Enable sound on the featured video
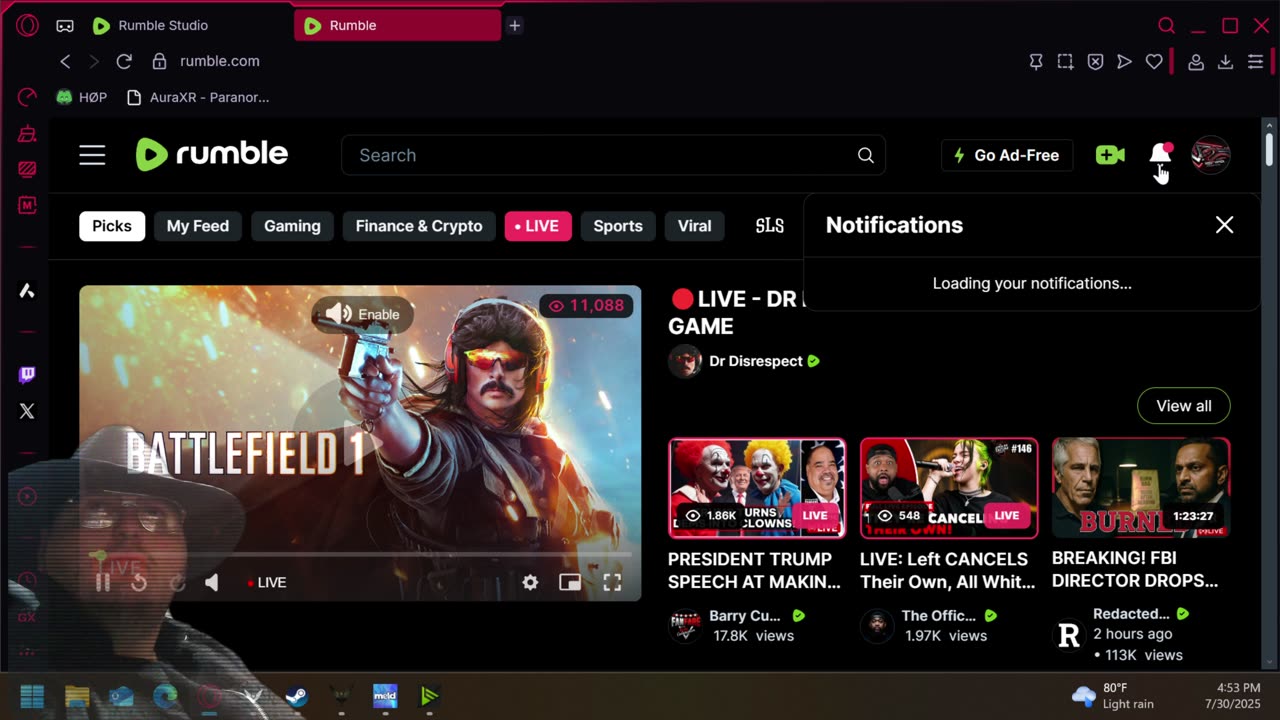1280x720 pixels. (362, 314)
